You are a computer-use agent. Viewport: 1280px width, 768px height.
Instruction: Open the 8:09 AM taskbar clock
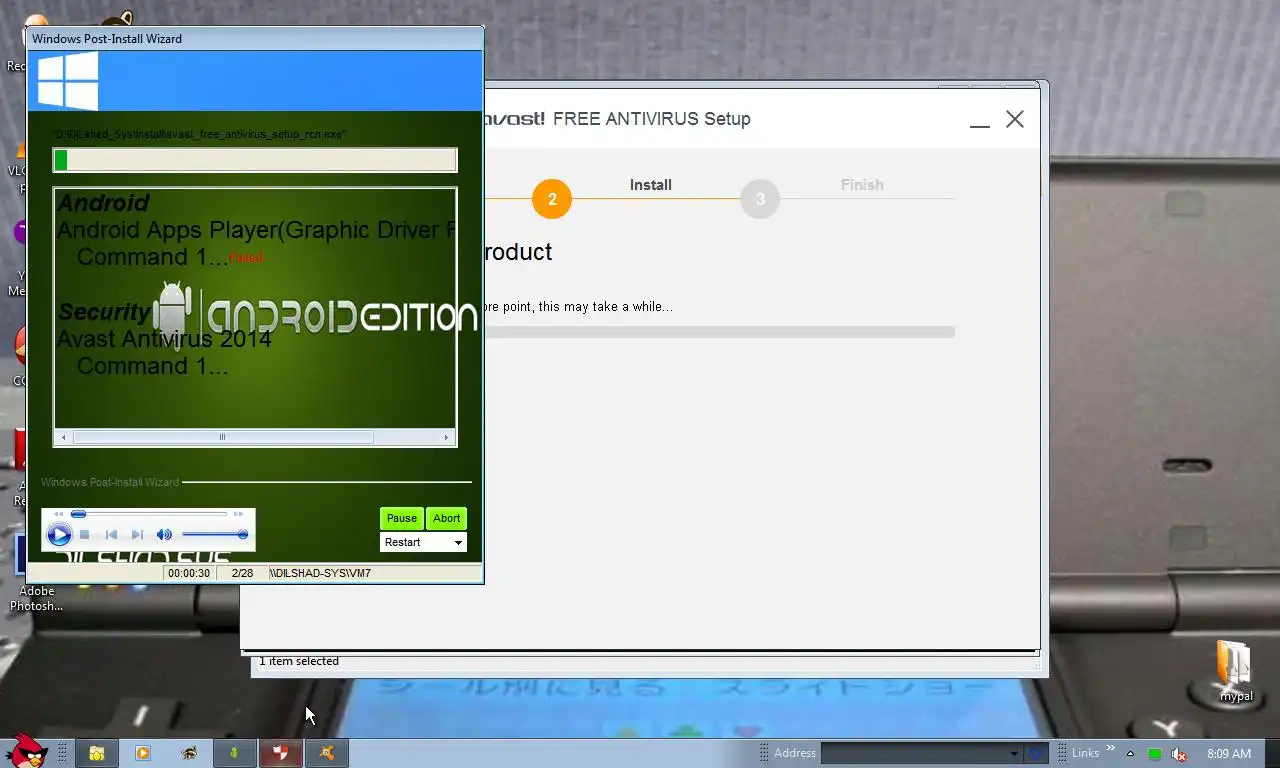1229,753
